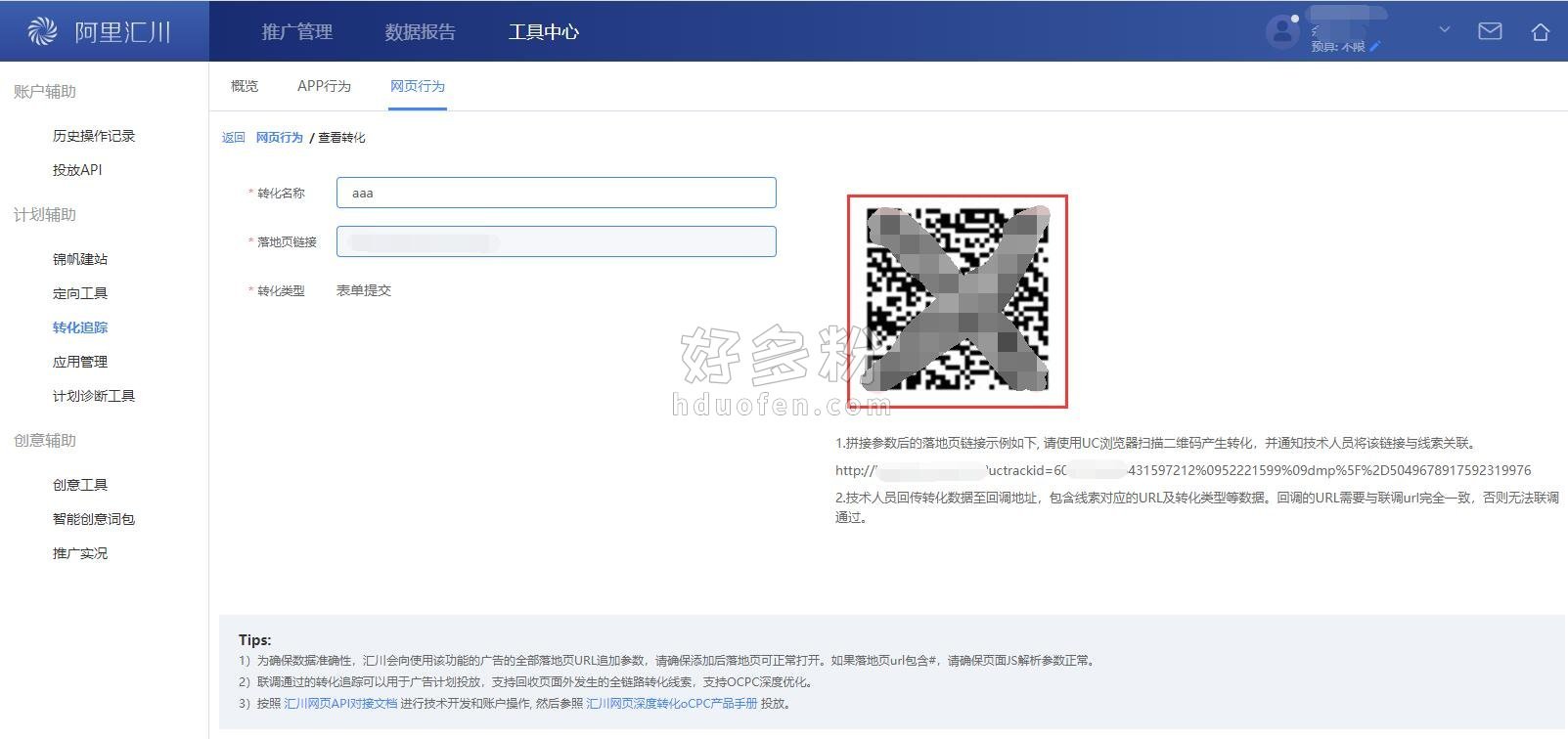This screenshot has height=739, width=1568.
Task: Open 推广管理 top menu
Action: (297, 31)
